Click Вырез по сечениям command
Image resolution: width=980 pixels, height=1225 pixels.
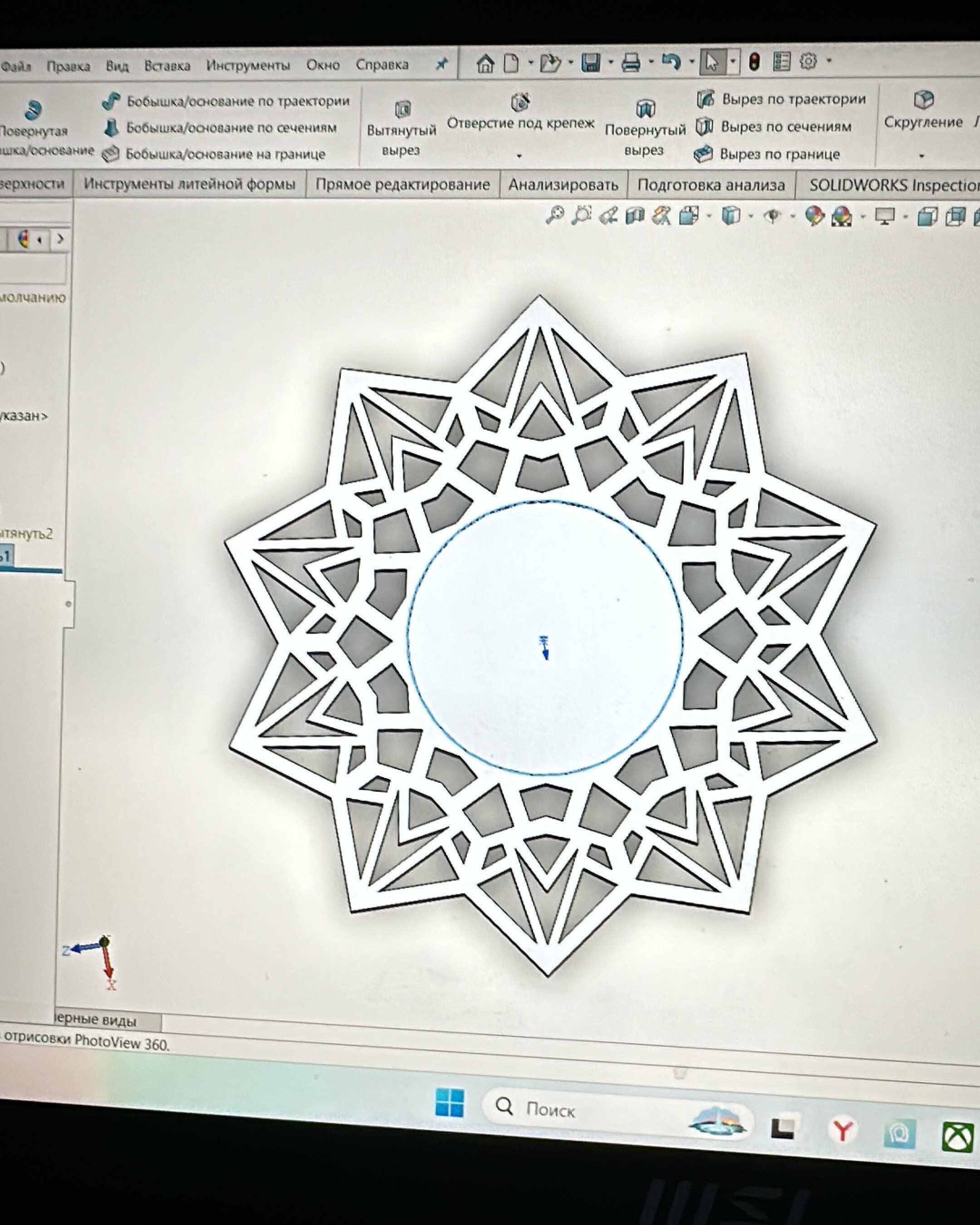[x=786, y=127]
